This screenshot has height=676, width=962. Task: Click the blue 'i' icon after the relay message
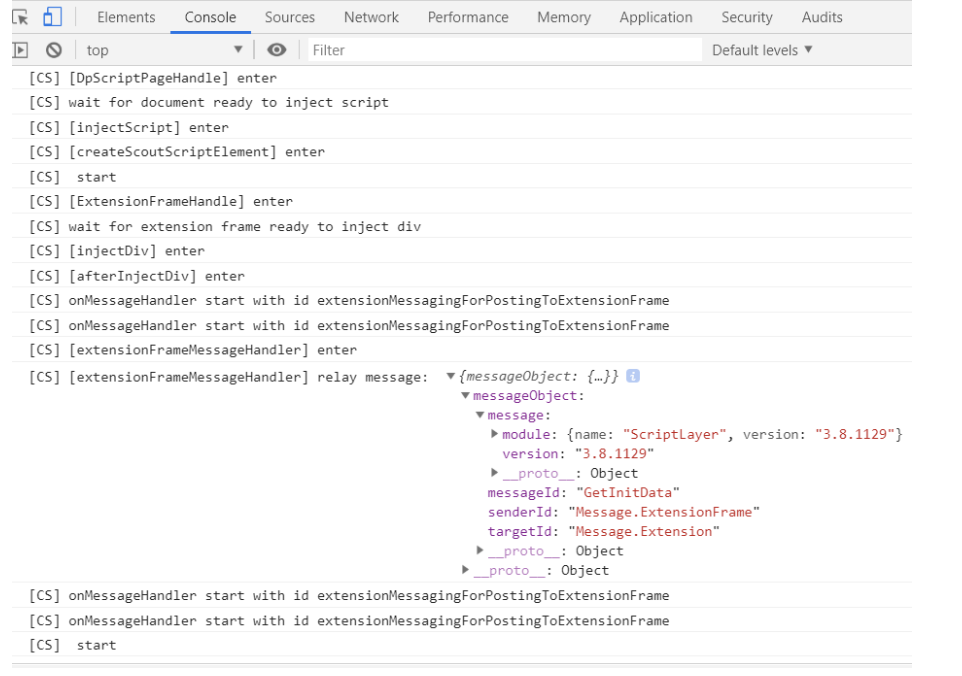coord(631,376)
